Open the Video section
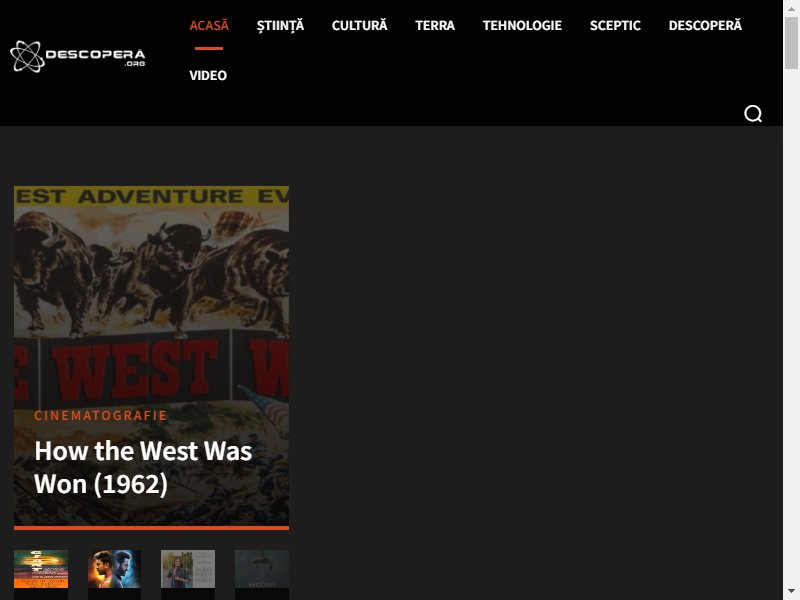This screenshot has width=800, height=600. click(208, 76)
